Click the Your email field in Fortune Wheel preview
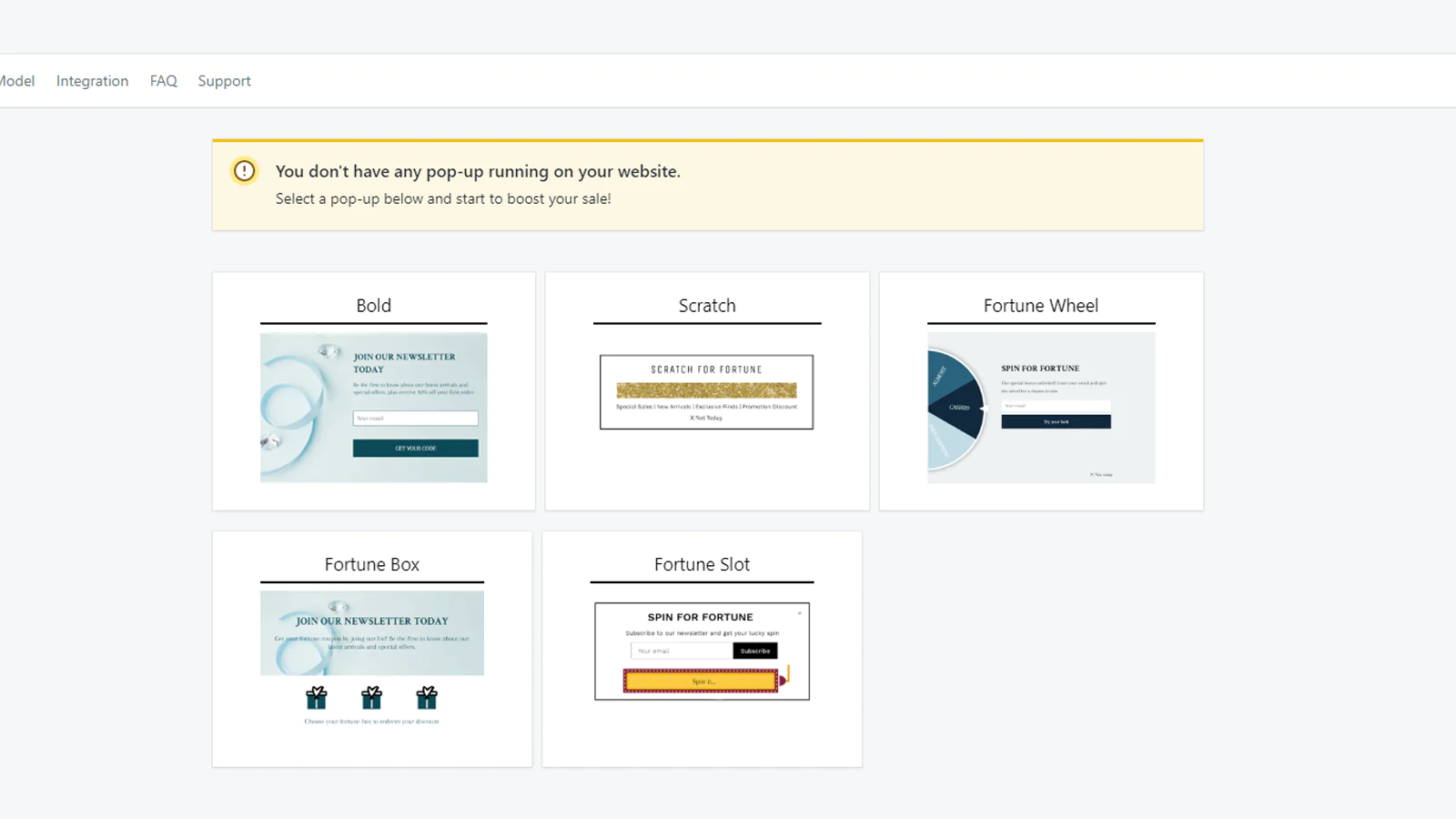 1058,404
